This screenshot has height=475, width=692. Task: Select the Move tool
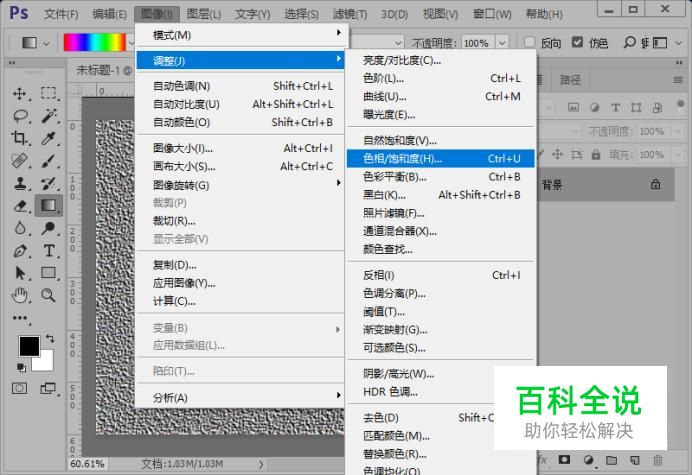point(19,94)
